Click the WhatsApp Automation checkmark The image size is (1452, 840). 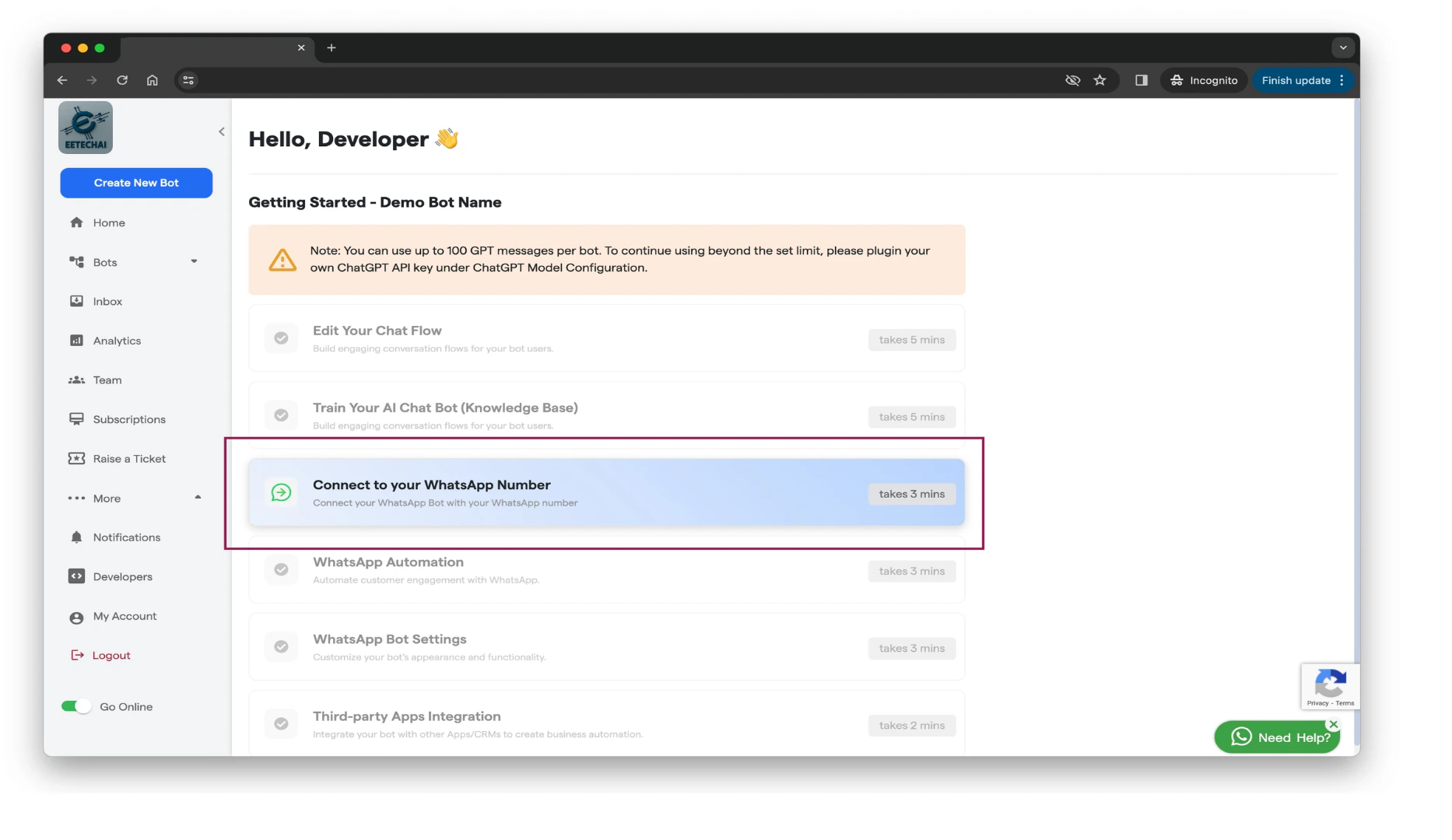(x=282, y=569)
